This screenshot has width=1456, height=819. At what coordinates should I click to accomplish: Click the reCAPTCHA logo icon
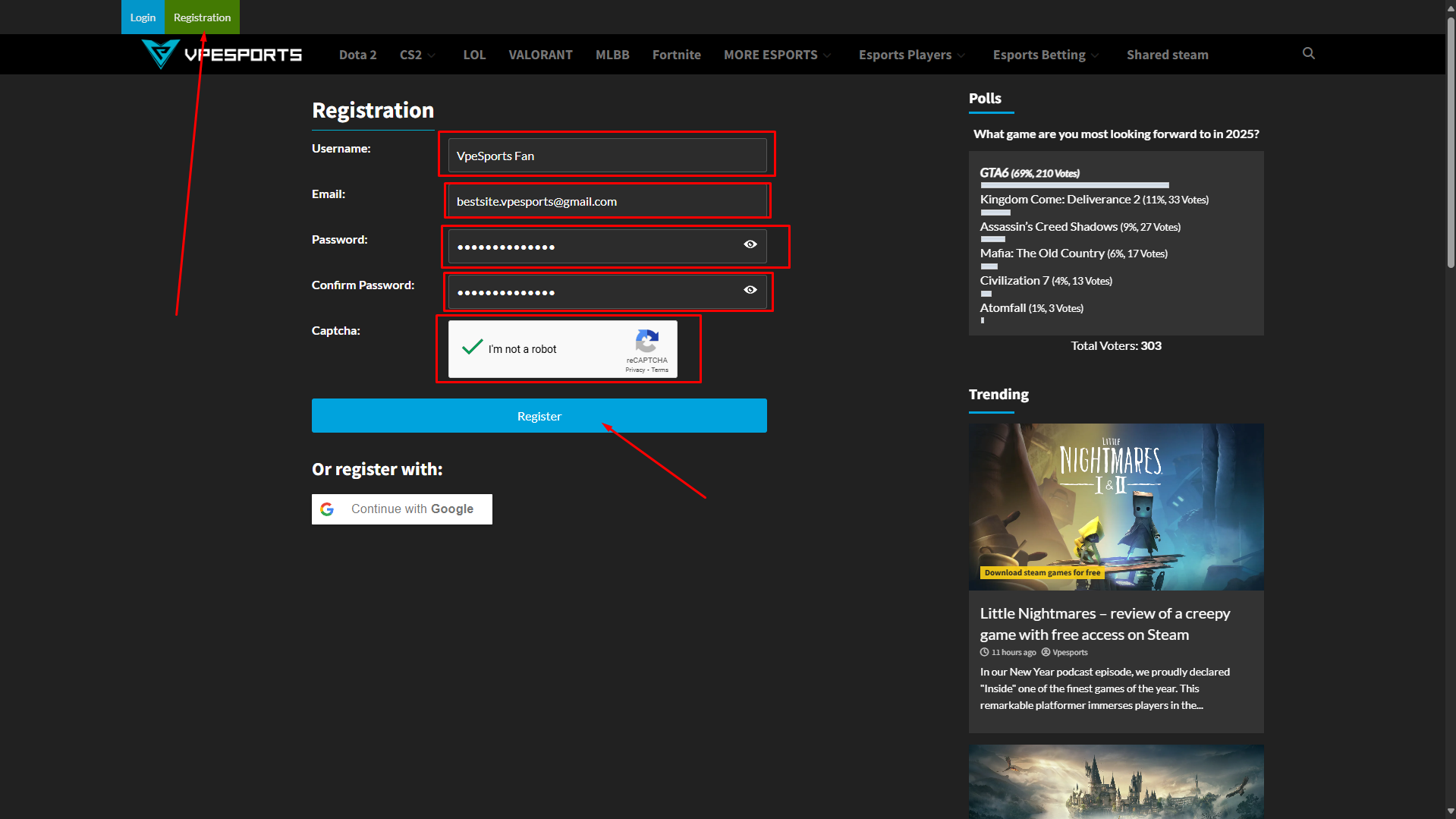(646, 342)
